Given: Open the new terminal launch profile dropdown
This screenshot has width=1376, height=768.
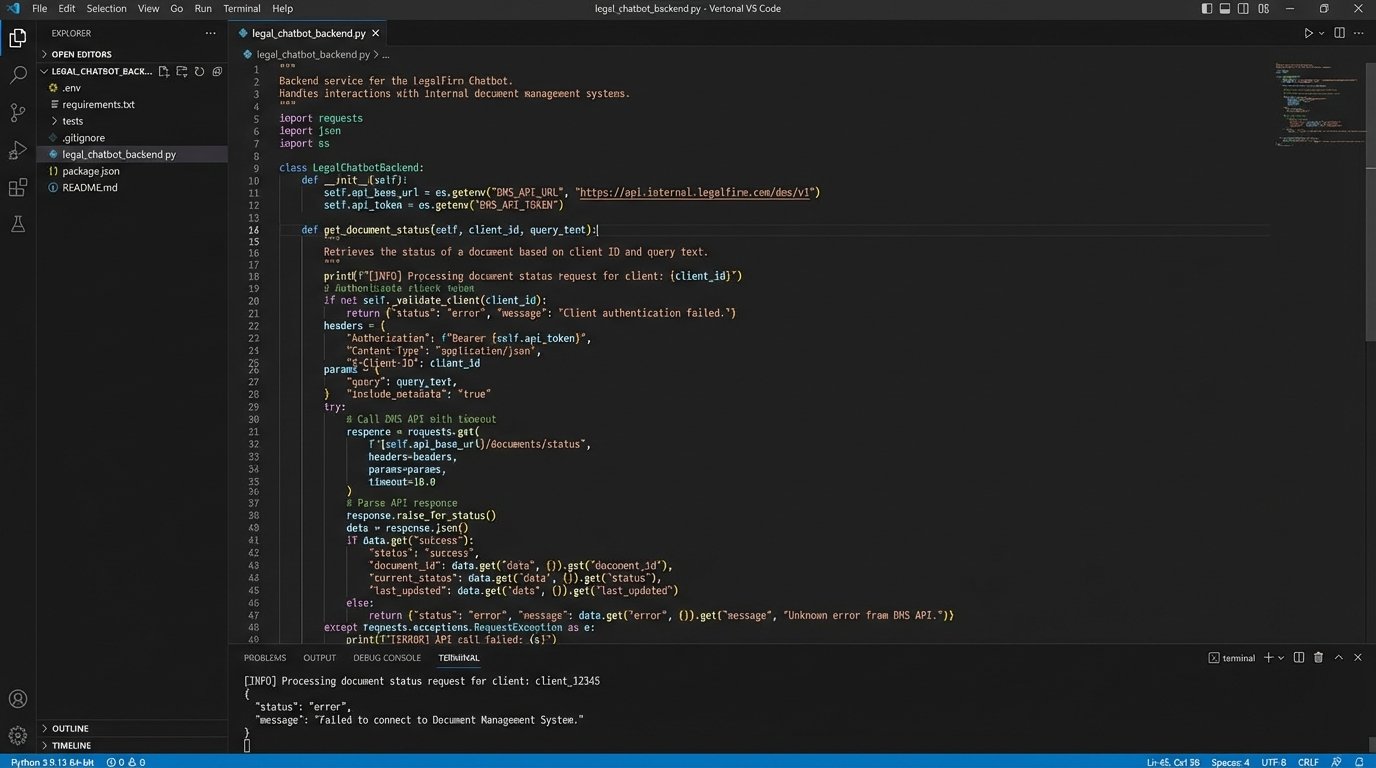Looking at the screenshot, I should point(1282,658).
